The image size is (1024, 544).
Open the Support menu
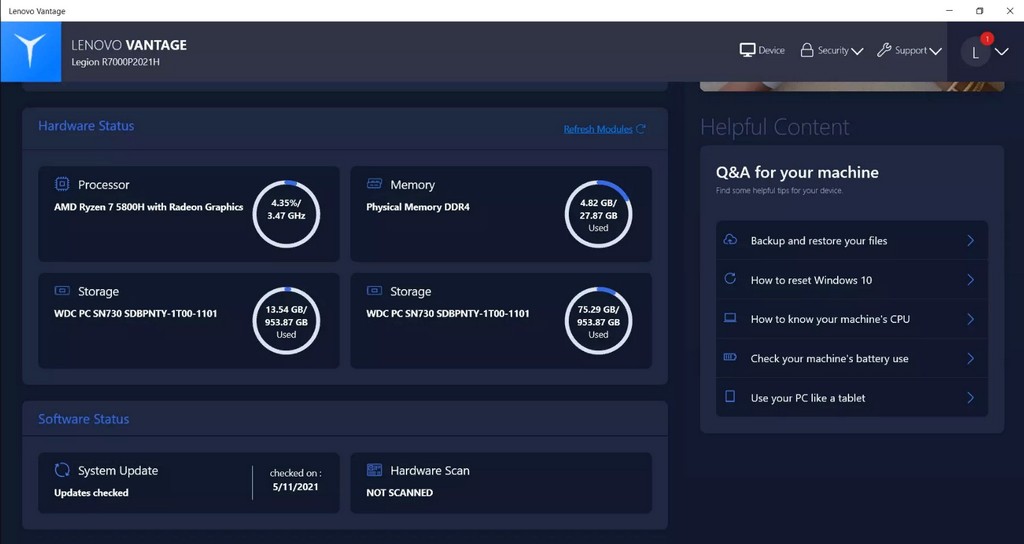coord(909,50)
